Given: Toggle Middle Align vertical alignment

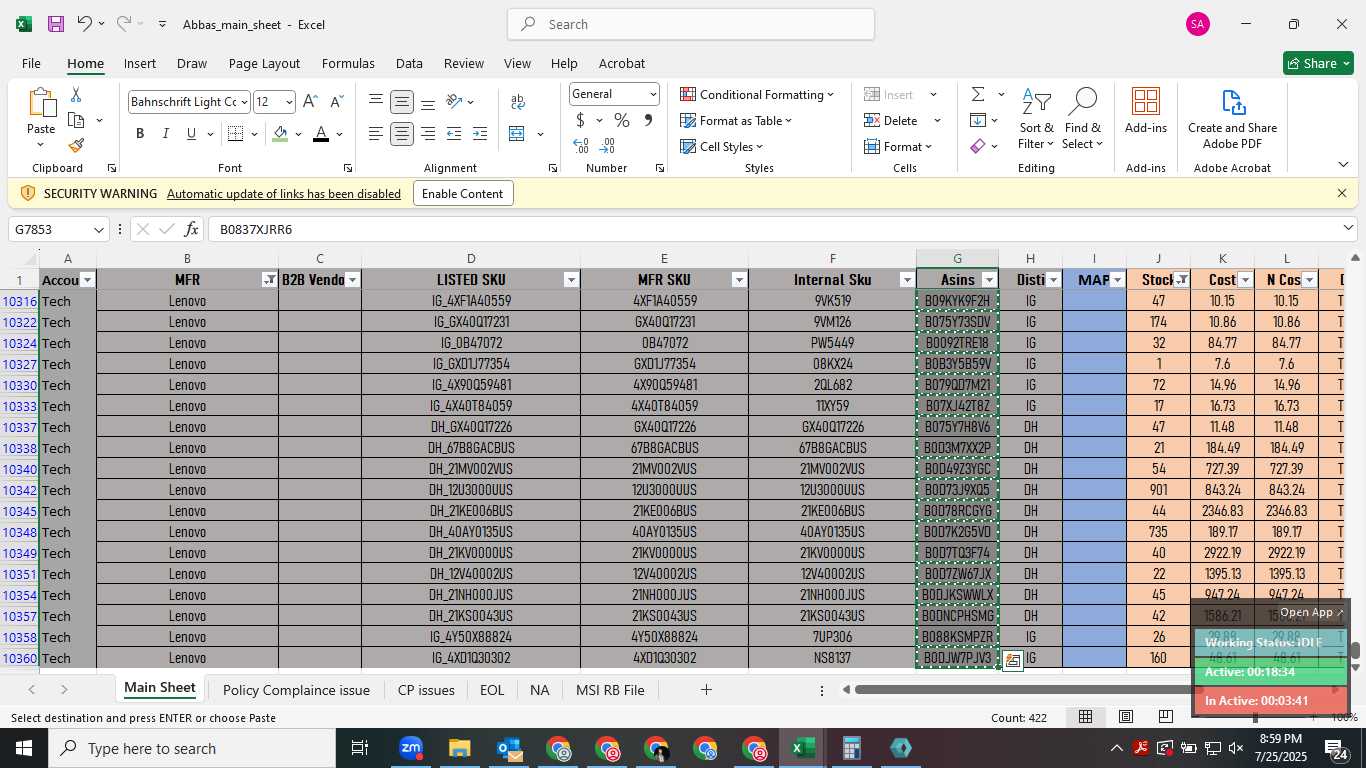Looking at the screenshot, I should click(x=402, y=102).
